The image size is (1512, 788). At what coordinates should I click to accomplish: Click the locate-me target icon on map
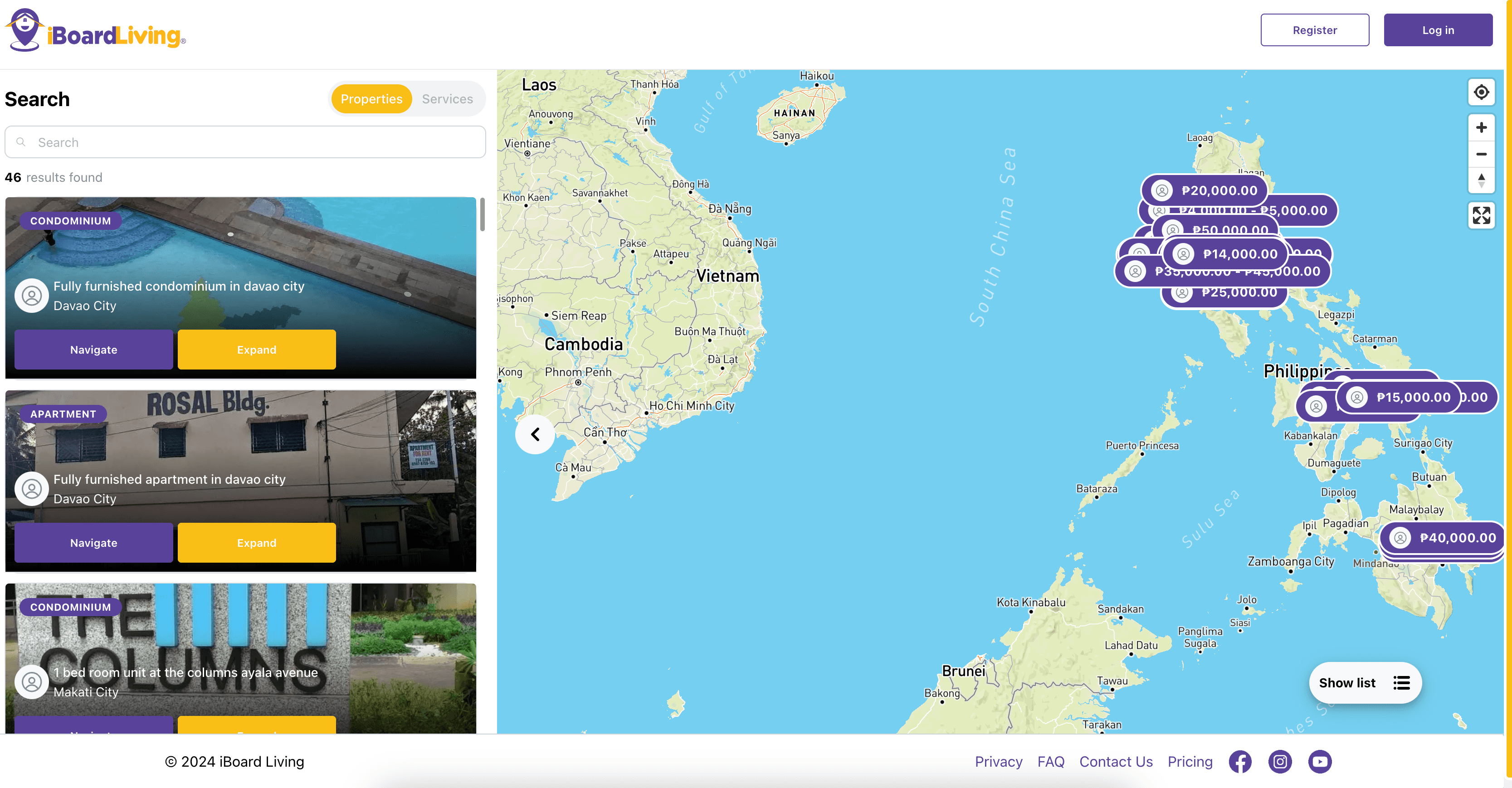(x=1481, y=92)
